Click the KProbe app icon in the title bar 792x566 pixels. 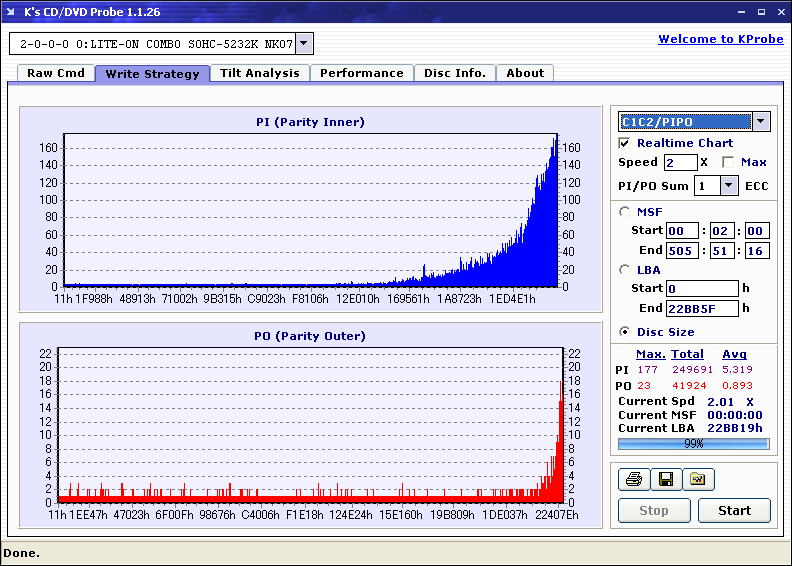(11, 12)
